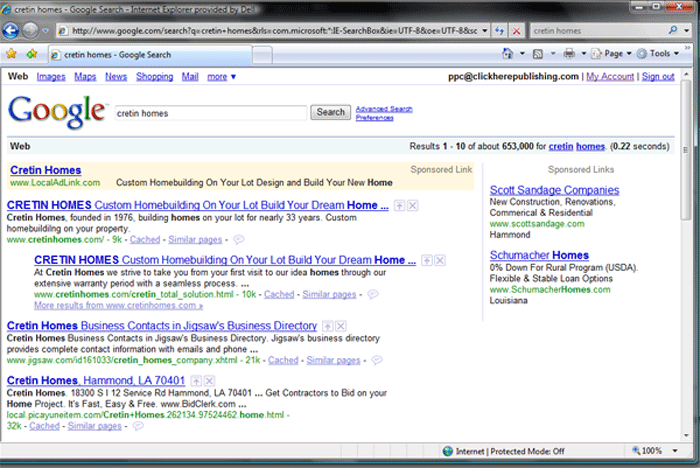The height and width of the screenshot is (468, 700).
Task: Click the page vertical scrollbar thumb
Action: point(687,150)
